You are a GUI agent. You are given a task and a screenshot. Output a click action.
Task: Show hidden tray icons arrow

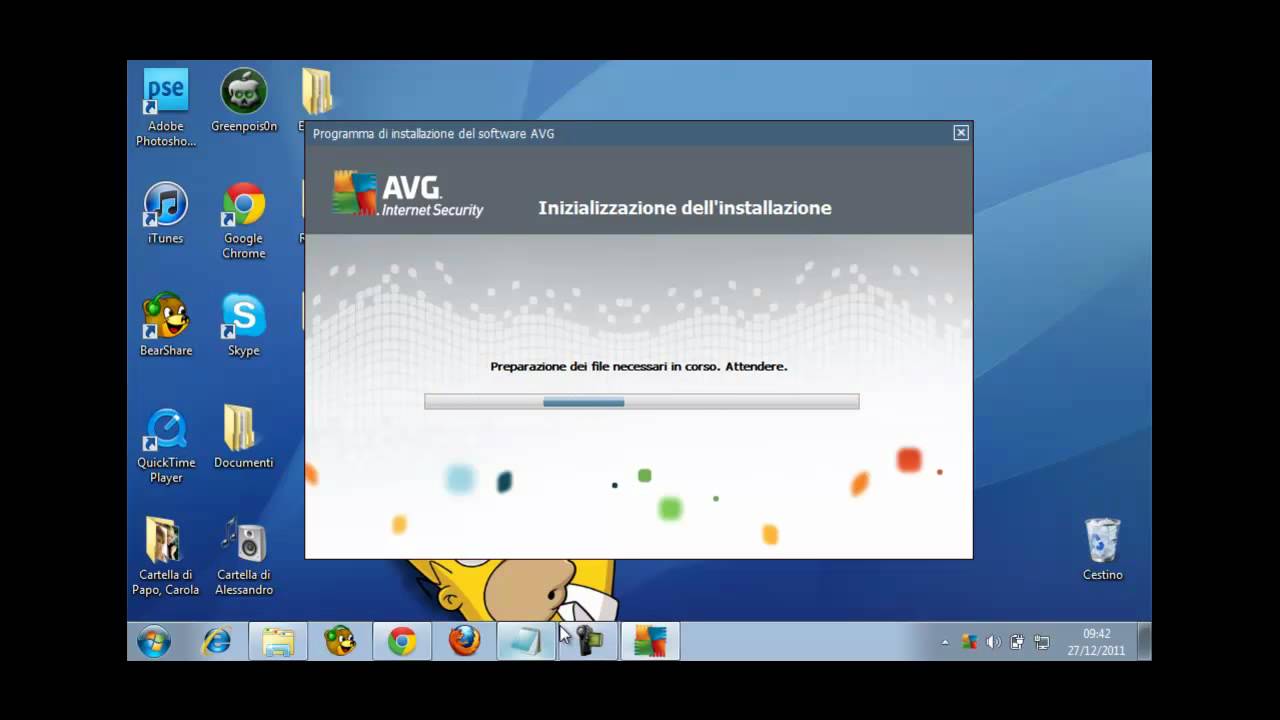tap(945, 642)
